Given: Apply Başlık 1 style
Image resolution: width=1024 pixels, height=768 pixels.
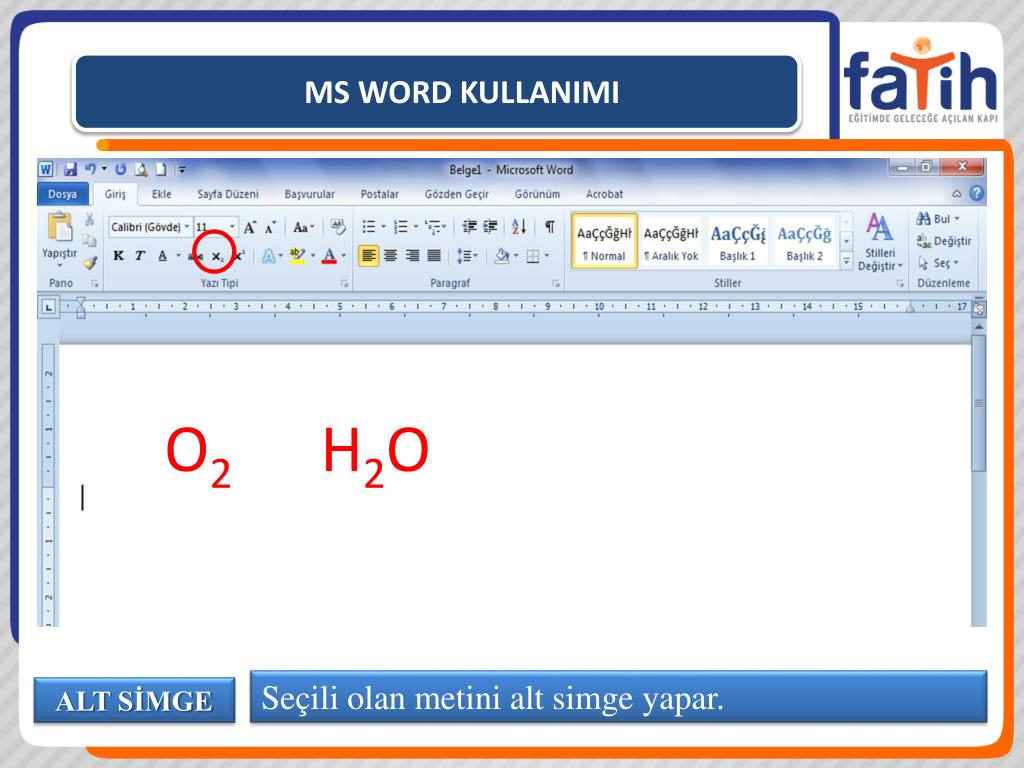Looking at the screenshot, I should coord(737,242).
